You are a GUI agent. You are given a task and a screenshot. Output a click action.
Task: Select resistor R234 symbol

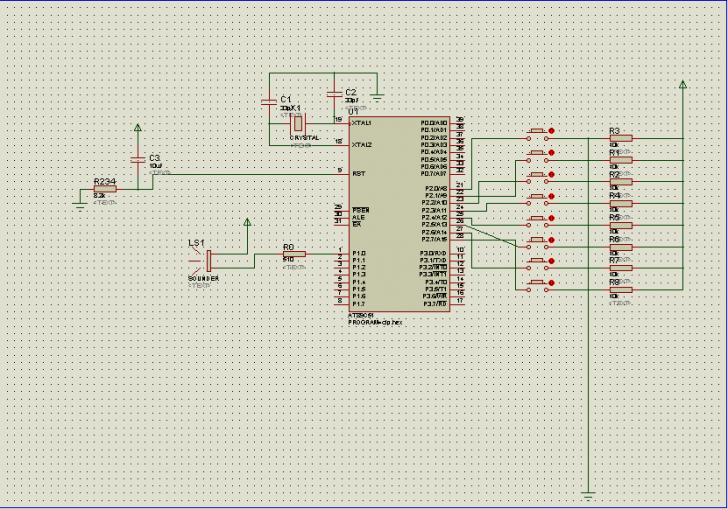point(105,189)
